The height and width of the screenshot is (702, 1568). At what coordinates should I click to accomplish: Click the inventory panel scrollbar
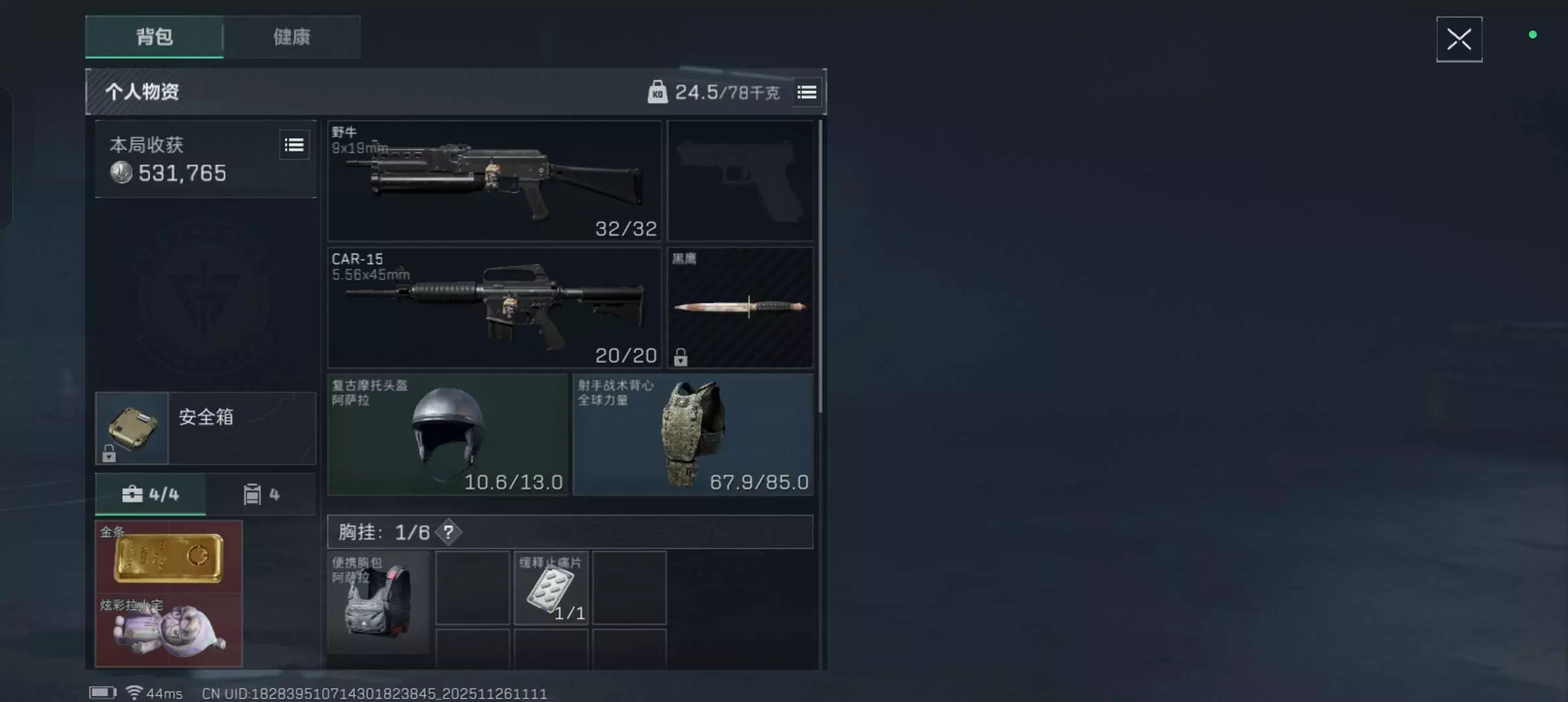pos(820,266)
